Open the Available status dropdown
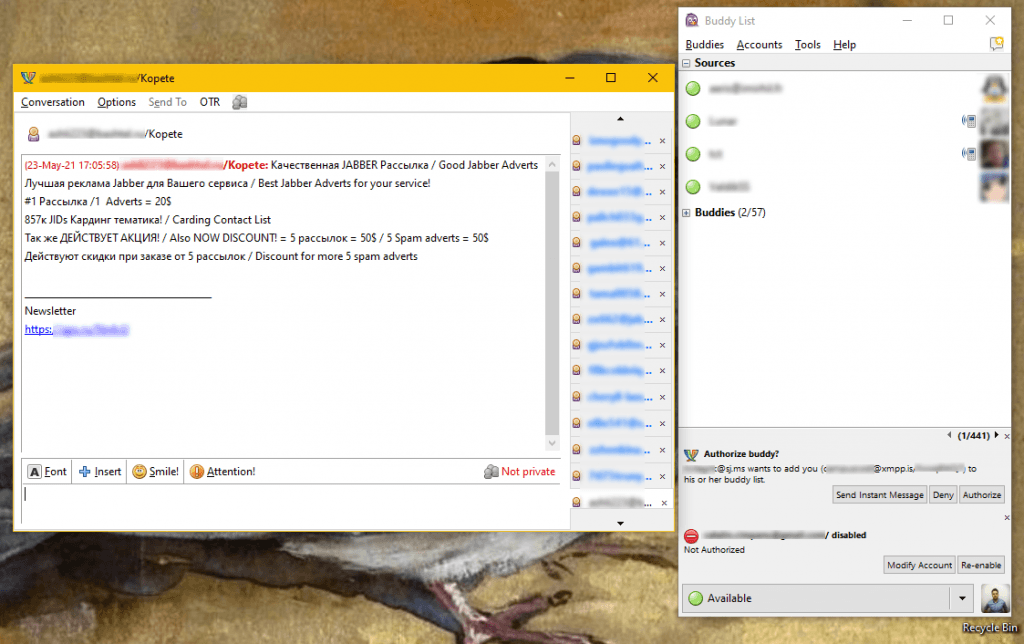1024x644 pixels. pos(962,598)
